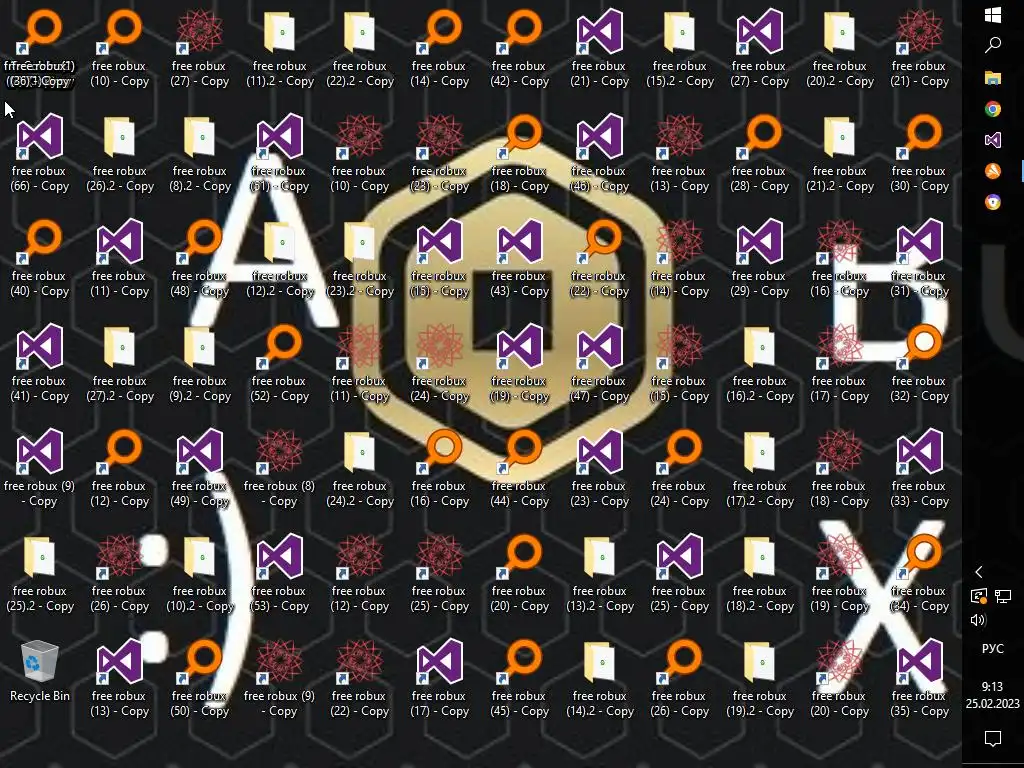
Task: Launch Google Chrome from the taskbar
Action: (993, 109)
